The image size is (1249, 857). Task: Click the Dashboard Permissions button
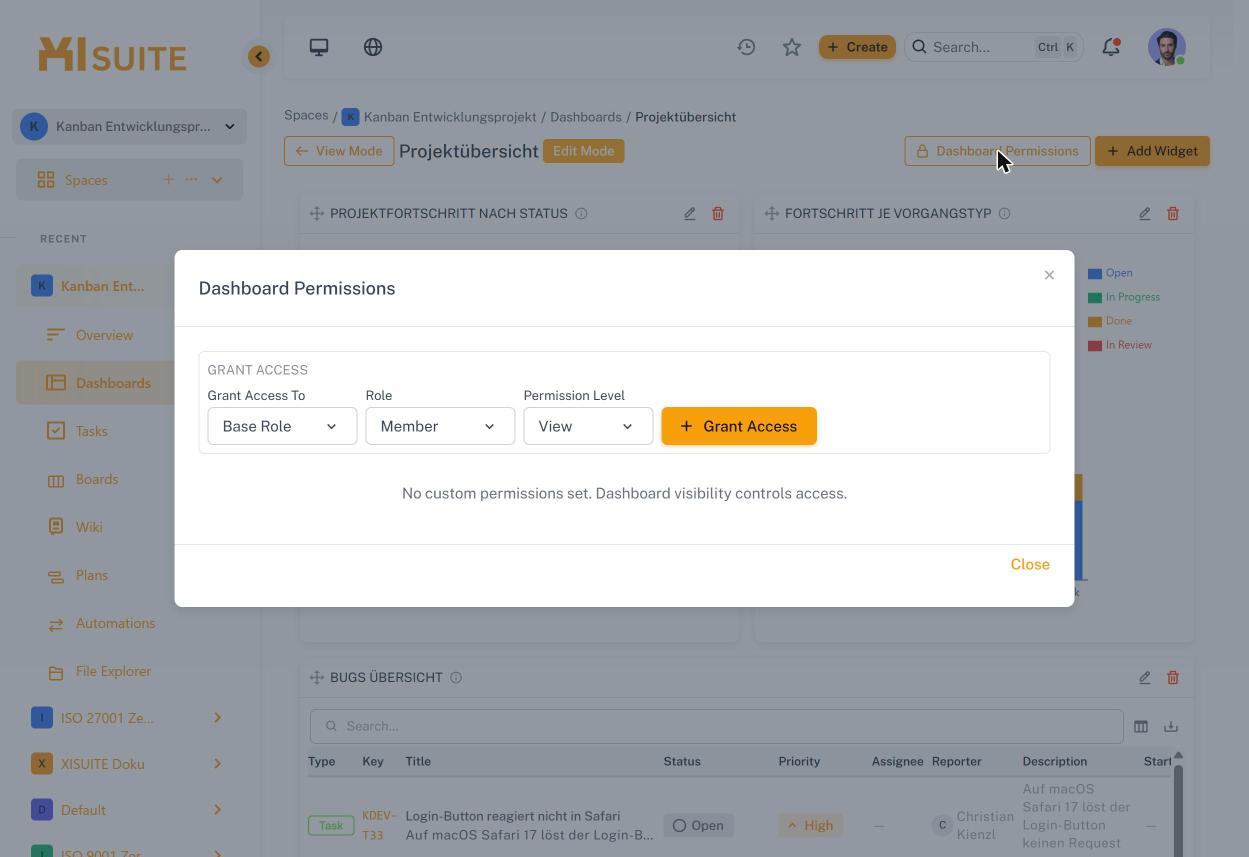click(x=997, y=151)
